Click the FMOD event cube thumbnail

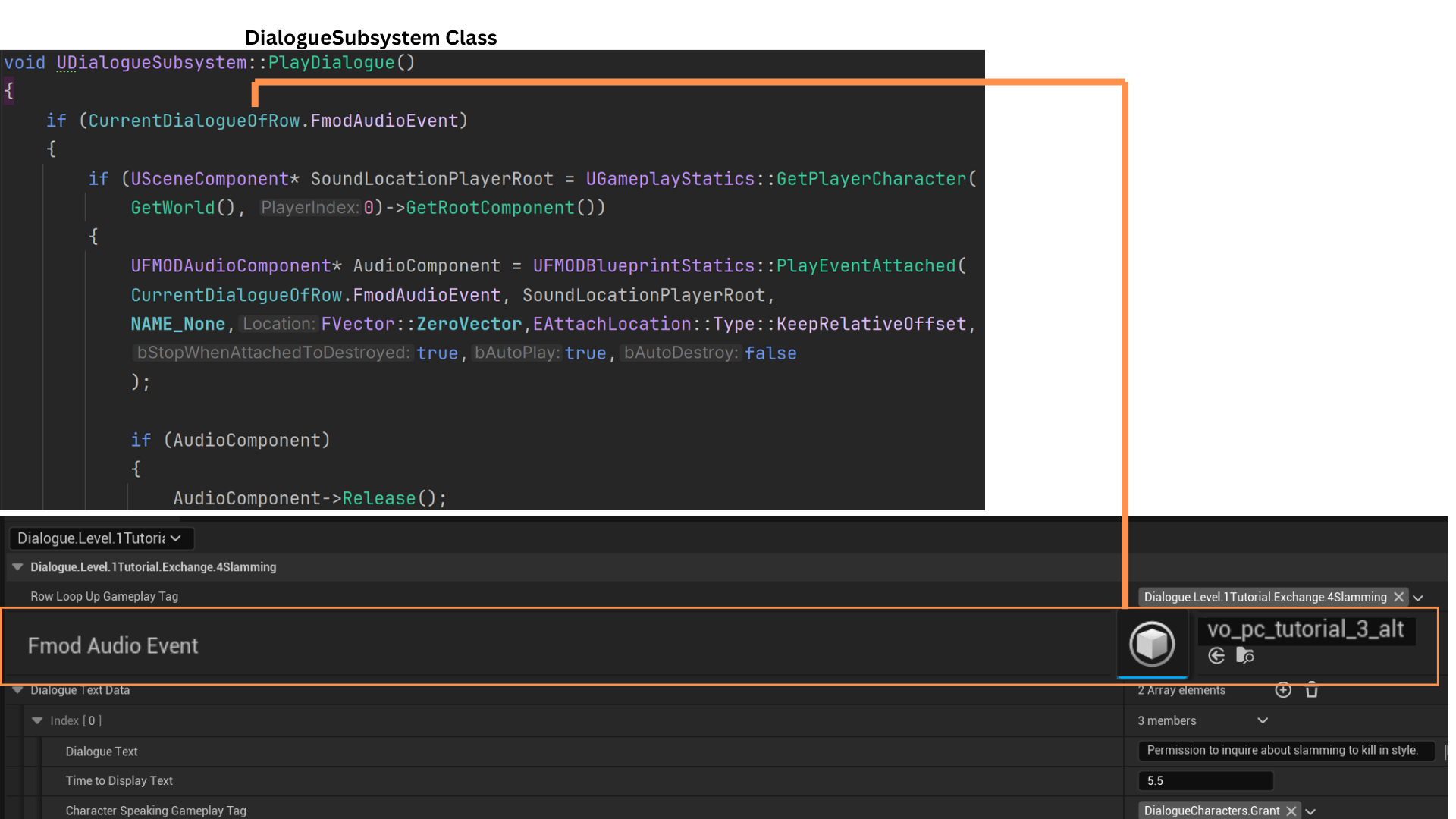pyautogui.click(x=1151, y=644)
